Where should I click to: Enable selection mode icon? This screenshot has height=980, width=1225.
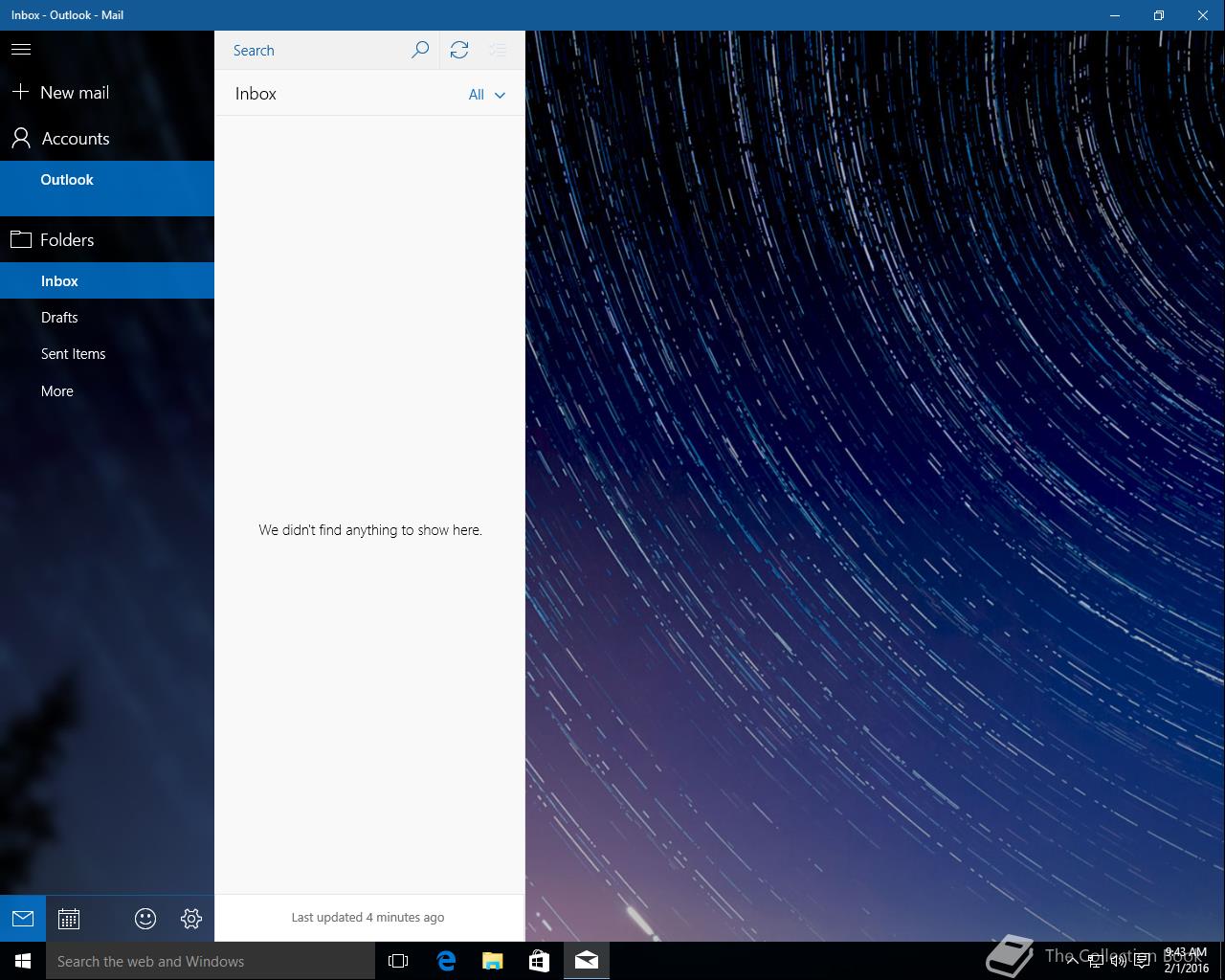coord(498,50)
